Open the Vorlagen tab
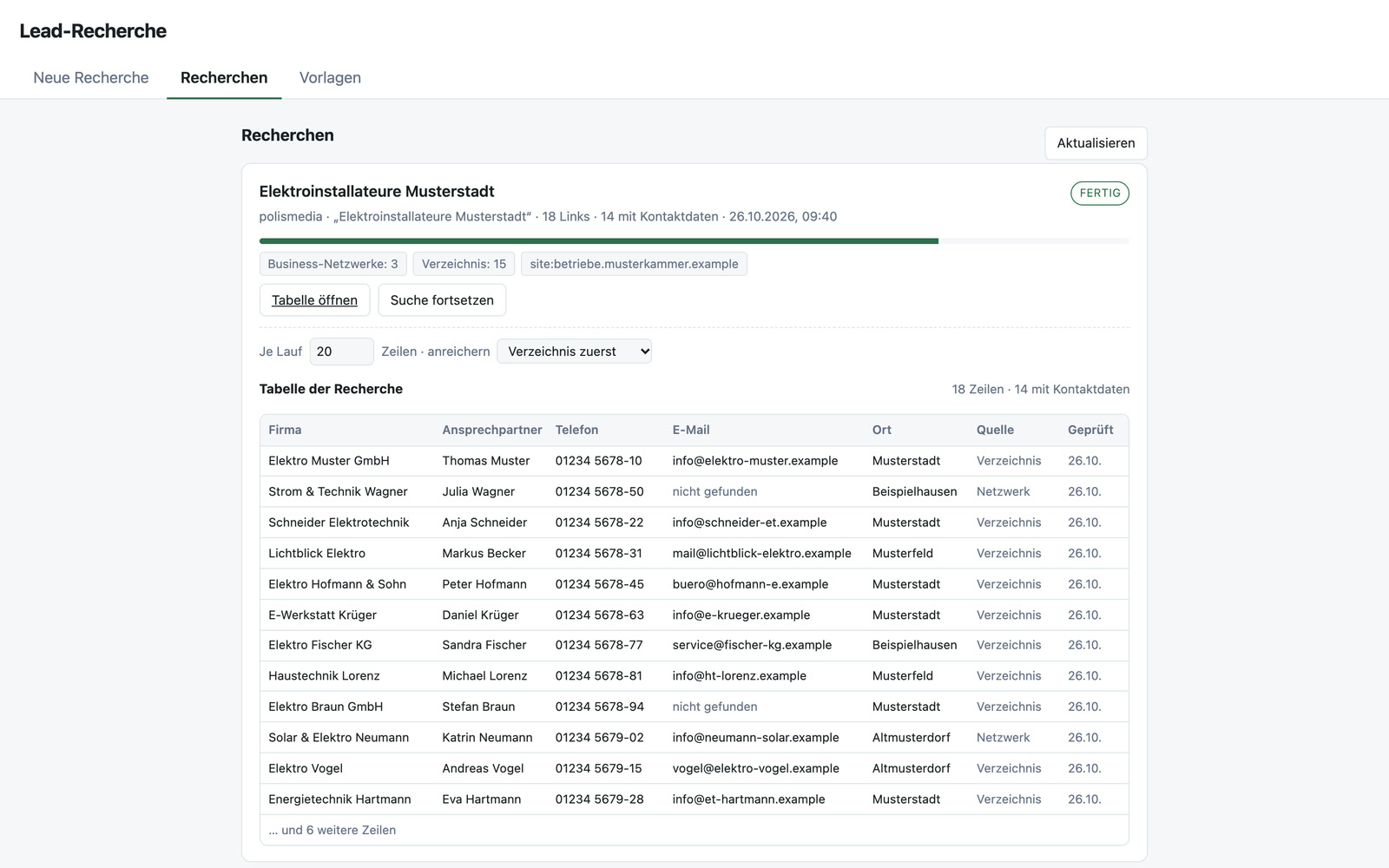The width and height of the screenshot is (1389, 868). (x=330, y=78)
